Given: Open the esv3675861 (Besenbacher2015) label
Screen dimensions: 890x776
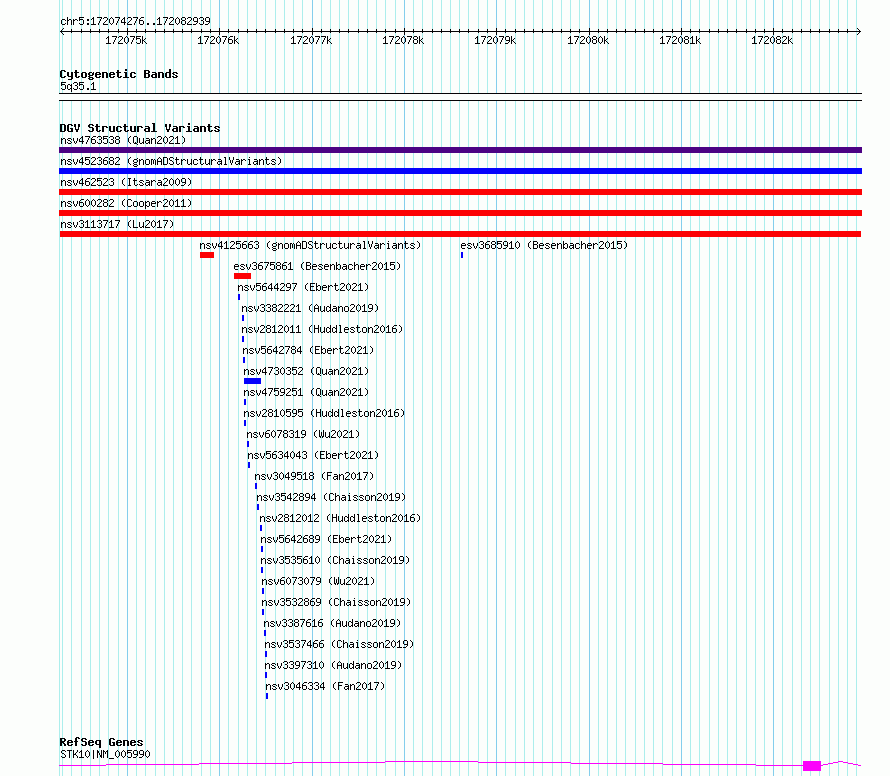Looking at the screenshot, I should point(317,266).
